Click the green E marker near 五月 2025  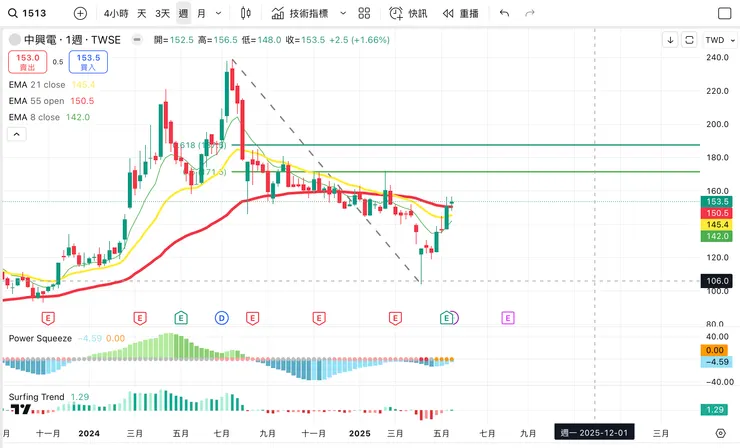click(446, 318)
